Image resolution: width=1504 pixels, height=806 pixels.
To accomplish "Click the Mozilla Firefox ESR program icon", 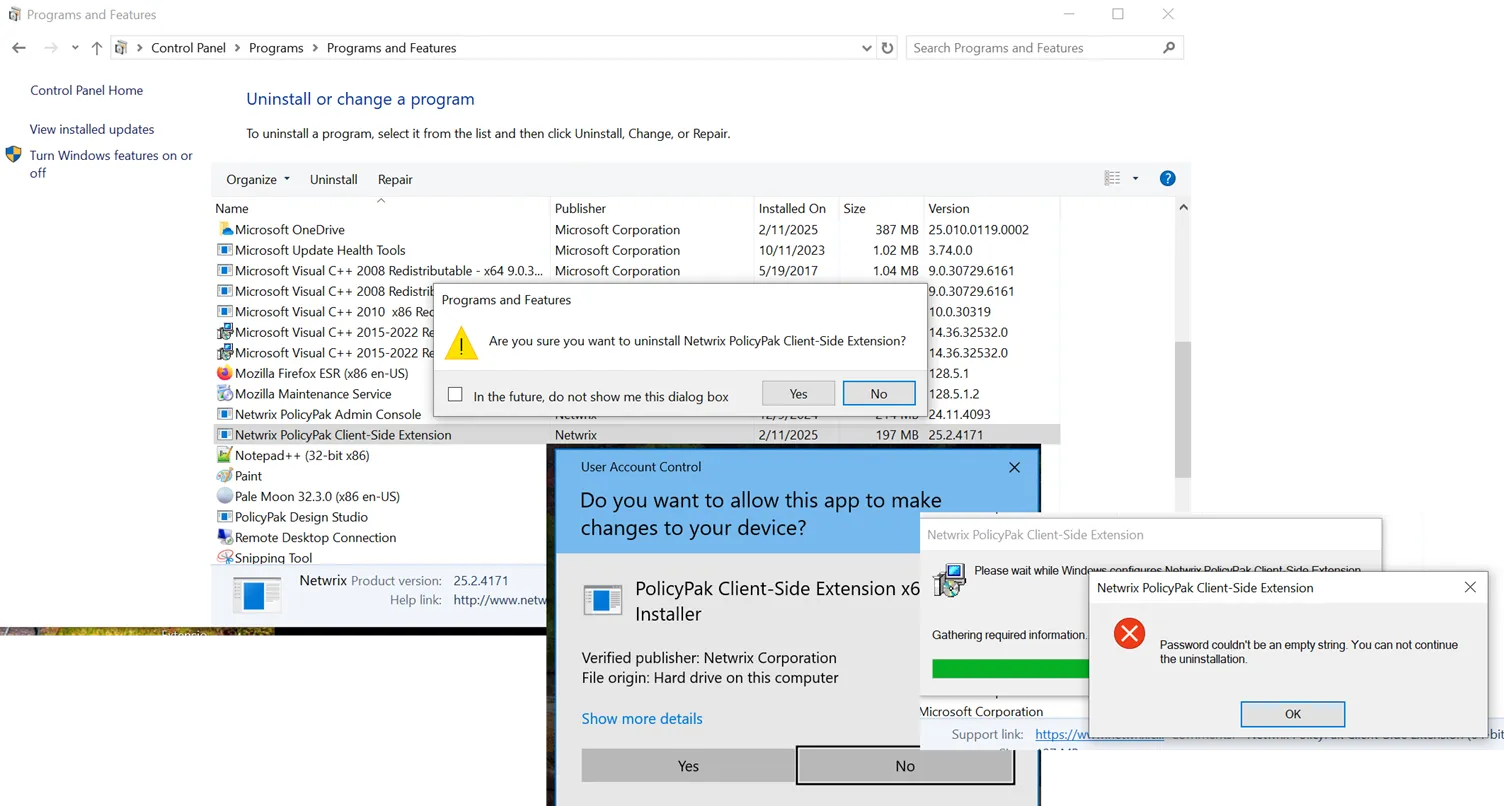I will point(225,373).
